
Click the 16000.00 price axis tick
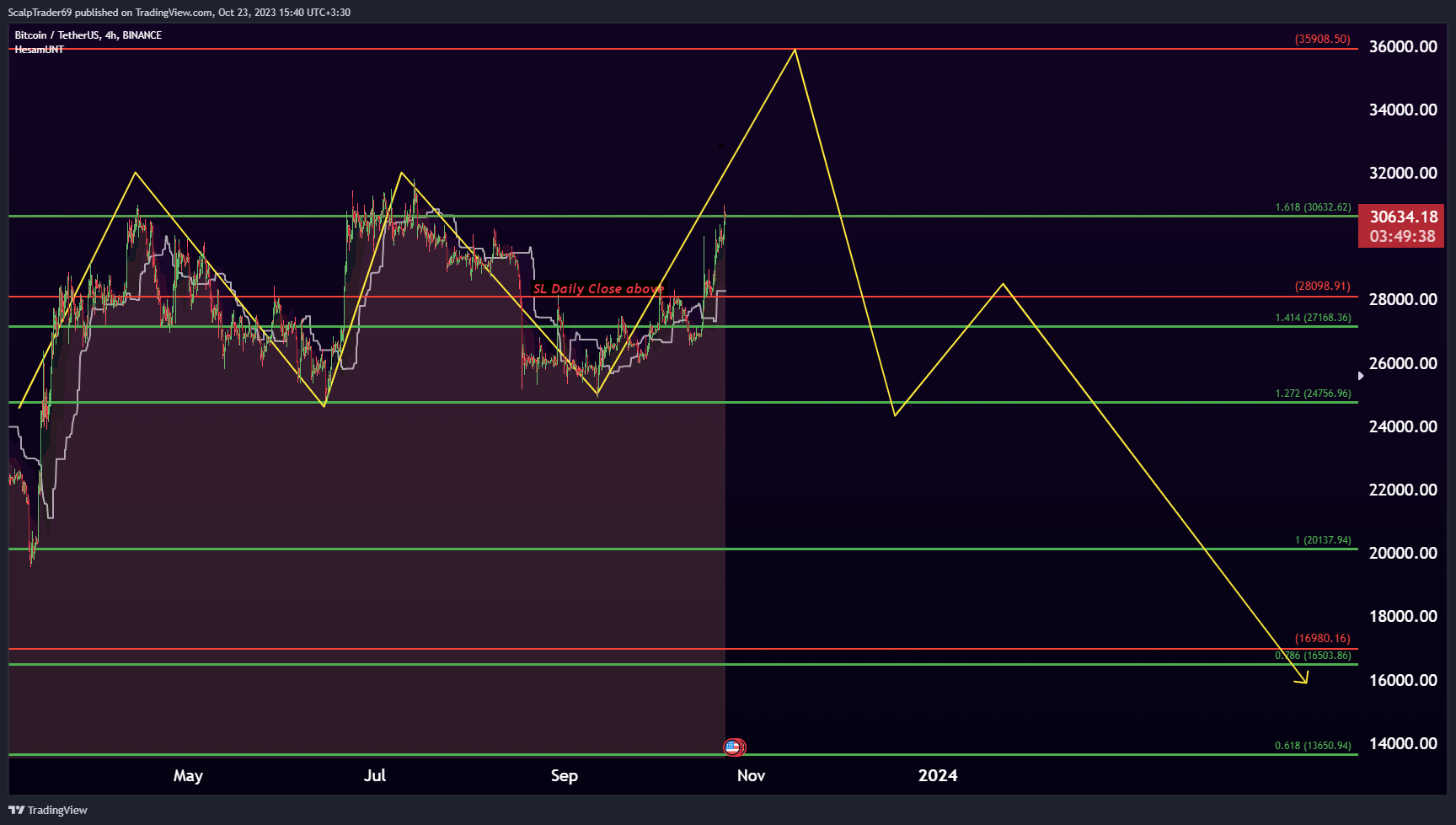point(1403,680)
